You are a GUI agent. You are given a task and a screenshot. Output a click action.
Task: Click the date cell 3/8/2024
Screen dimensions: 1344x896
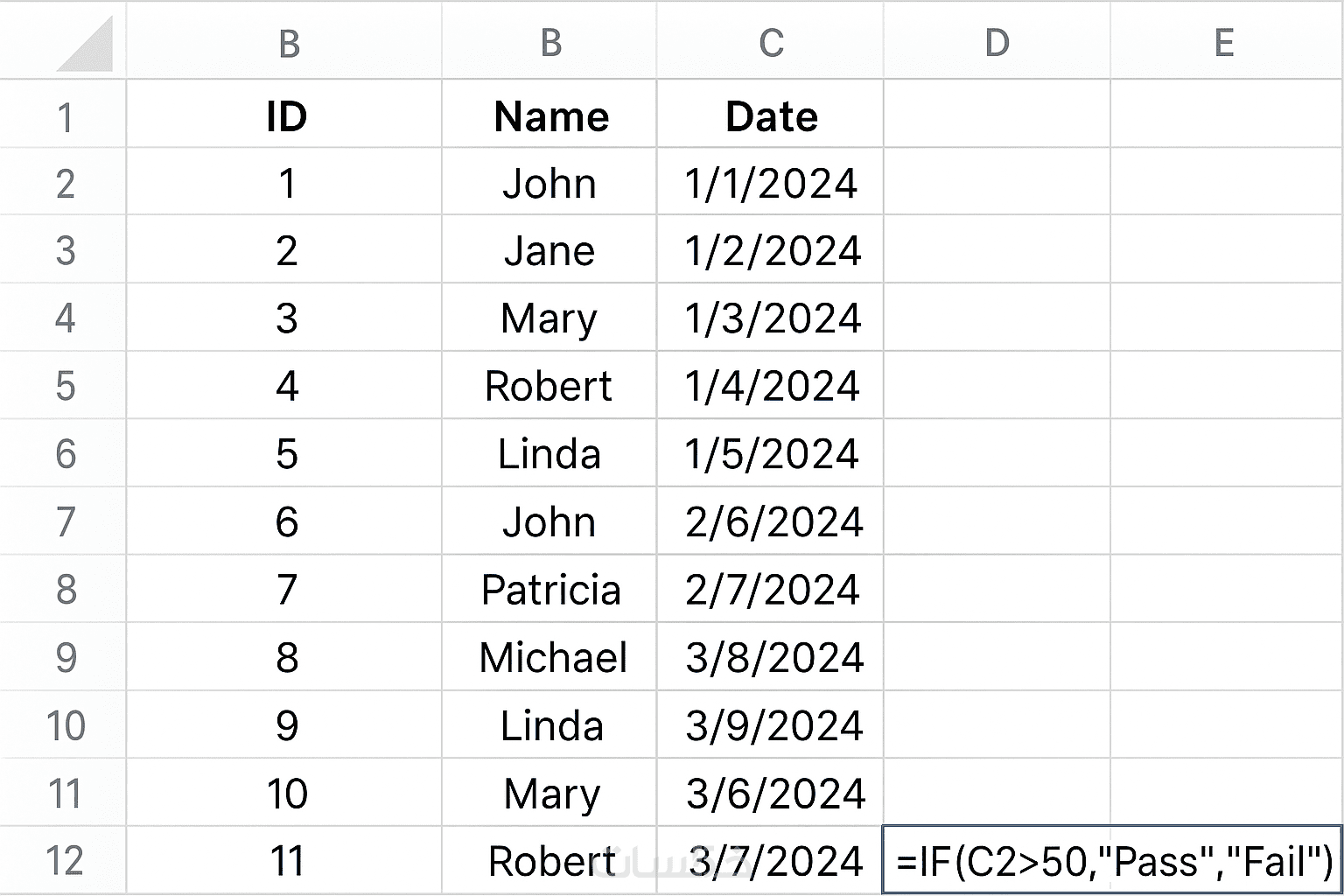(x=773, y=658)
